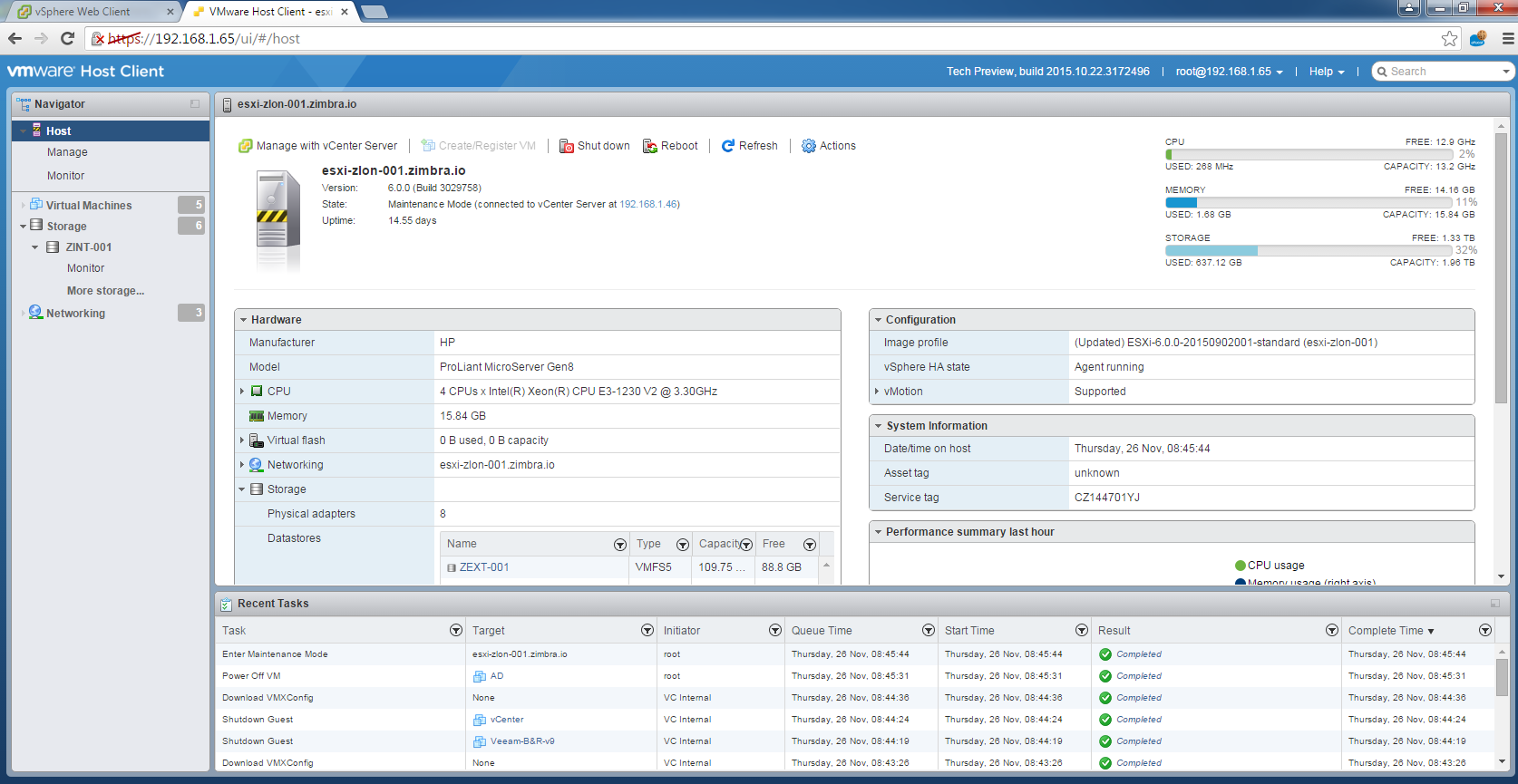
Task: Click the Shut down button label
Action: 603,146
